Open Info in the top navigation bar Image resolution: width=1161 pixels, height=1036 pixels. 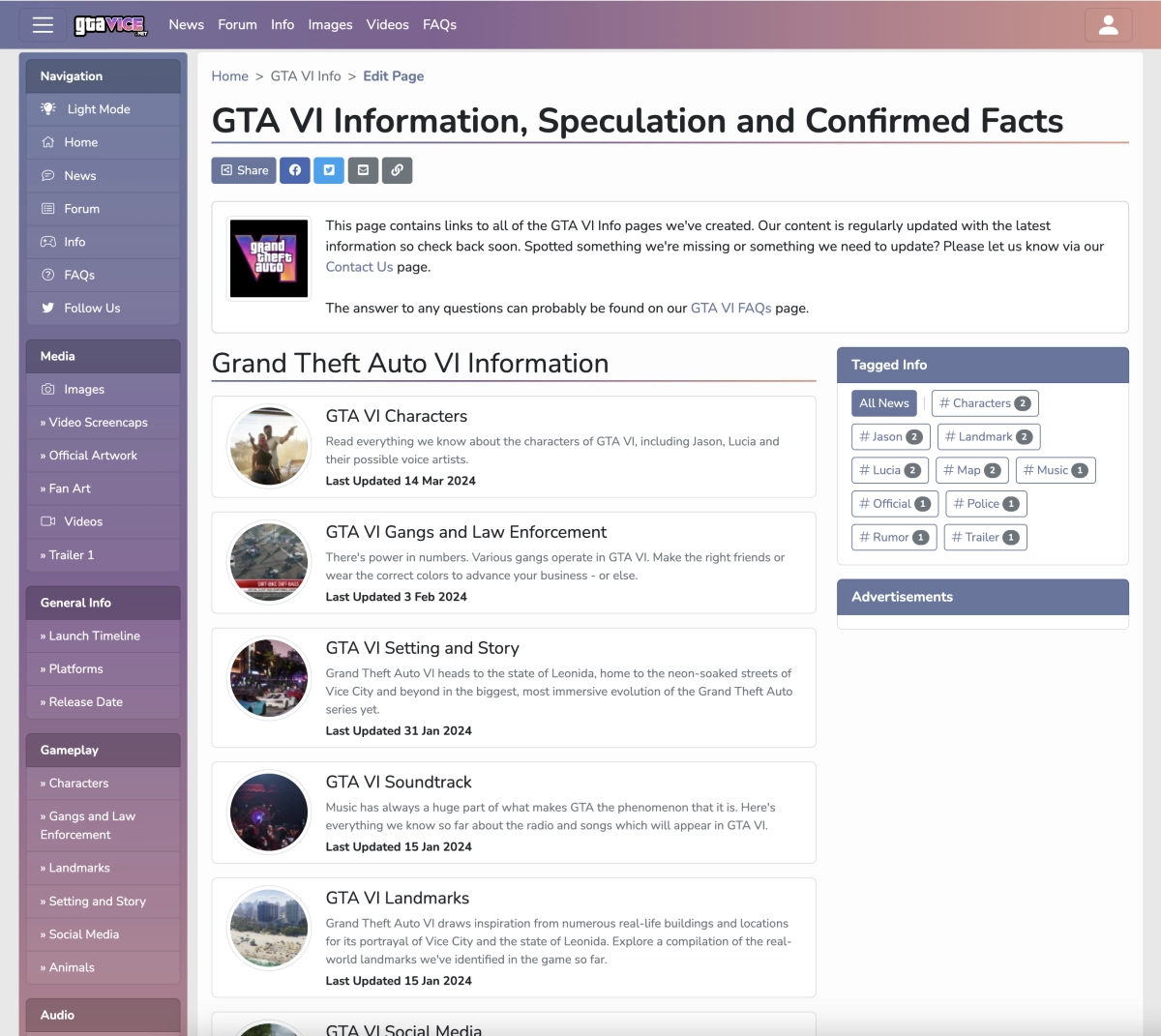[x=283, y=25]
